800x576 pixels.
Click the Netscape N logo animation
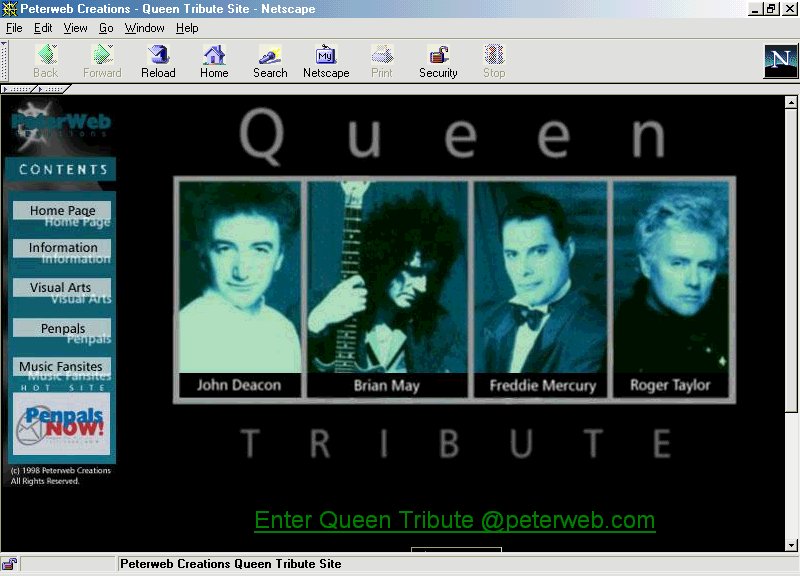click(x=780, y=61)
